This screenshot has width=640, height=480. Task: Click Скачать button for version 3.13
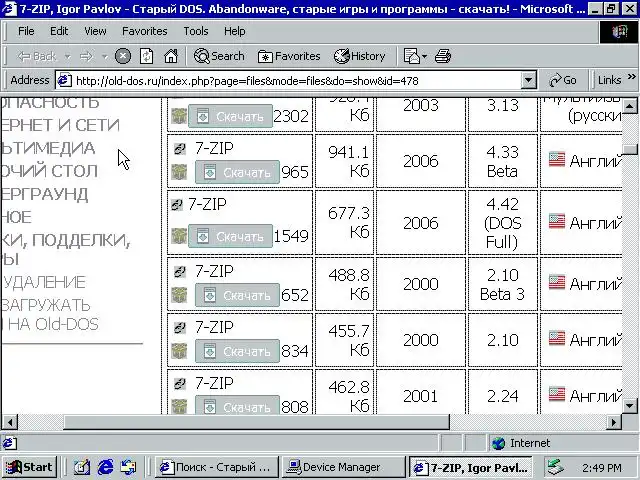pyautogui.click(x=230, y=116)
